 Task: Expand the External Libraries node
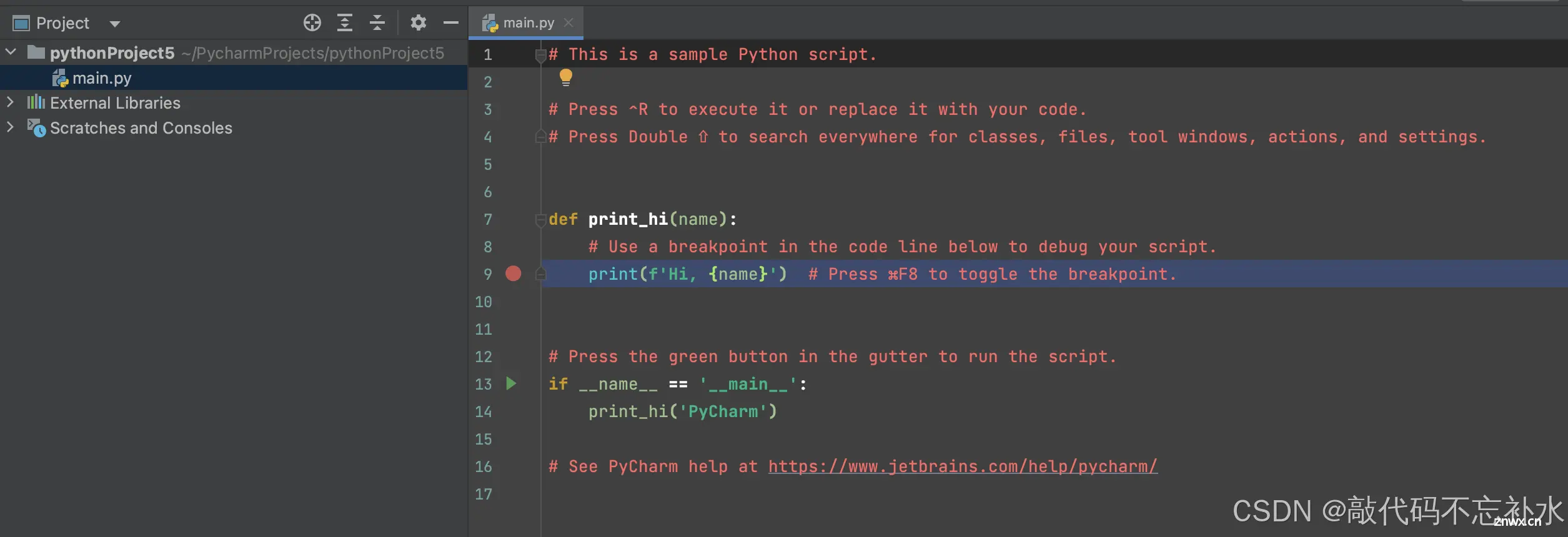click(x=10, y=102)
